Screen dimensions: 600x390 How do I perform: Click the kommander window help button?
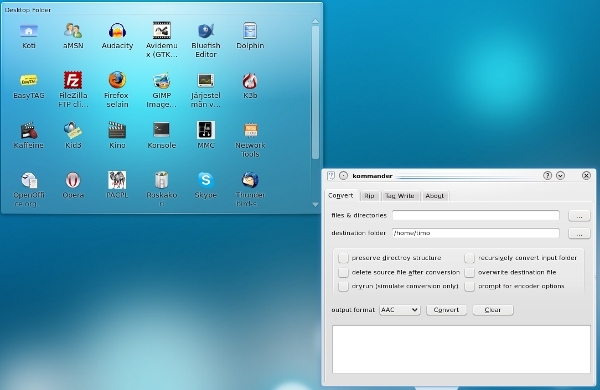(x=547, y=176)
